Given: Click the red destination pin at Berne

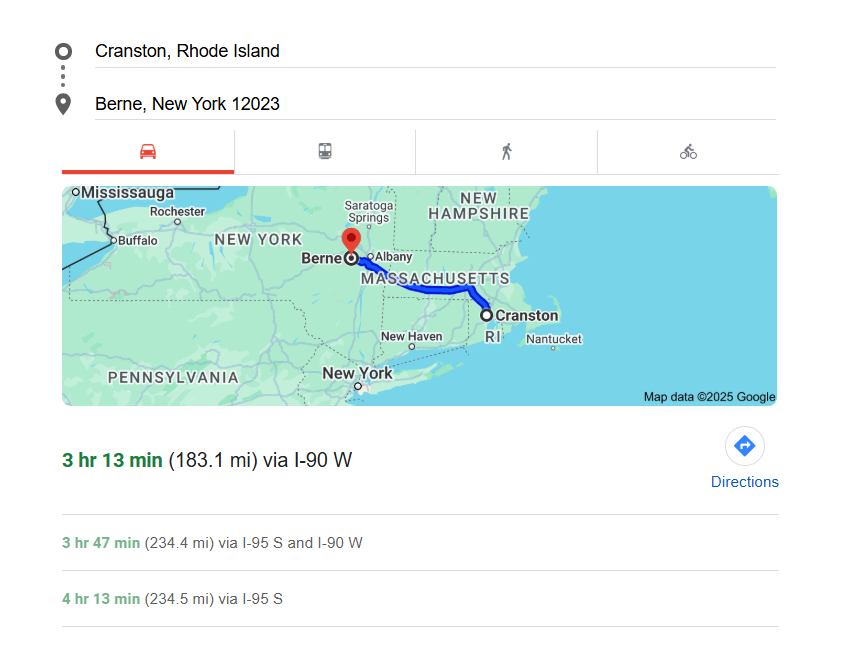Looking at the screenshot, I should (x=351, y=241).
